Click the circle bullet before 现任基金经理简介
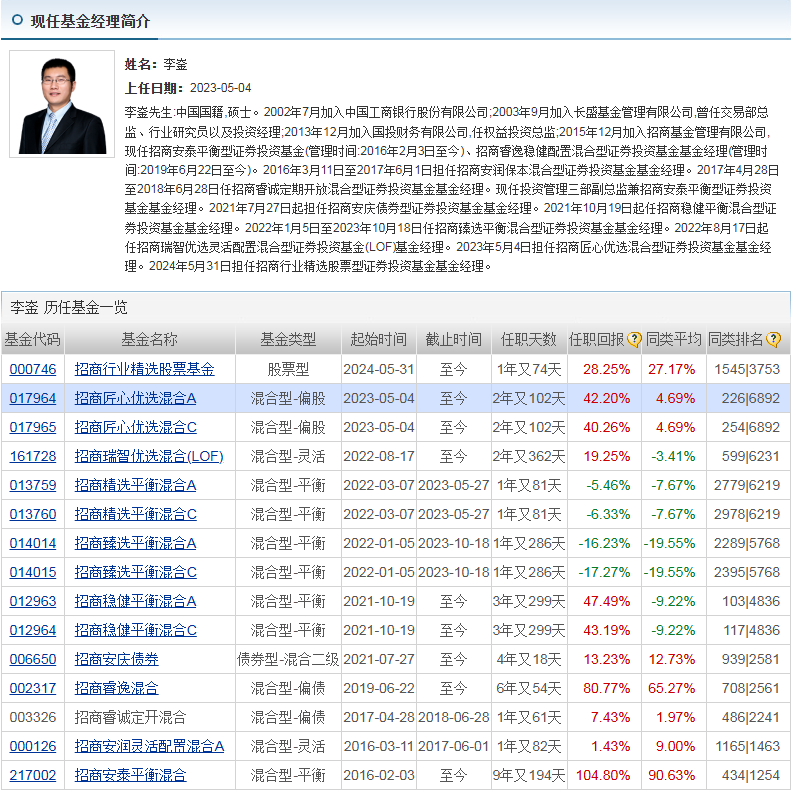The image size is (797, 802). click(17, 20)
